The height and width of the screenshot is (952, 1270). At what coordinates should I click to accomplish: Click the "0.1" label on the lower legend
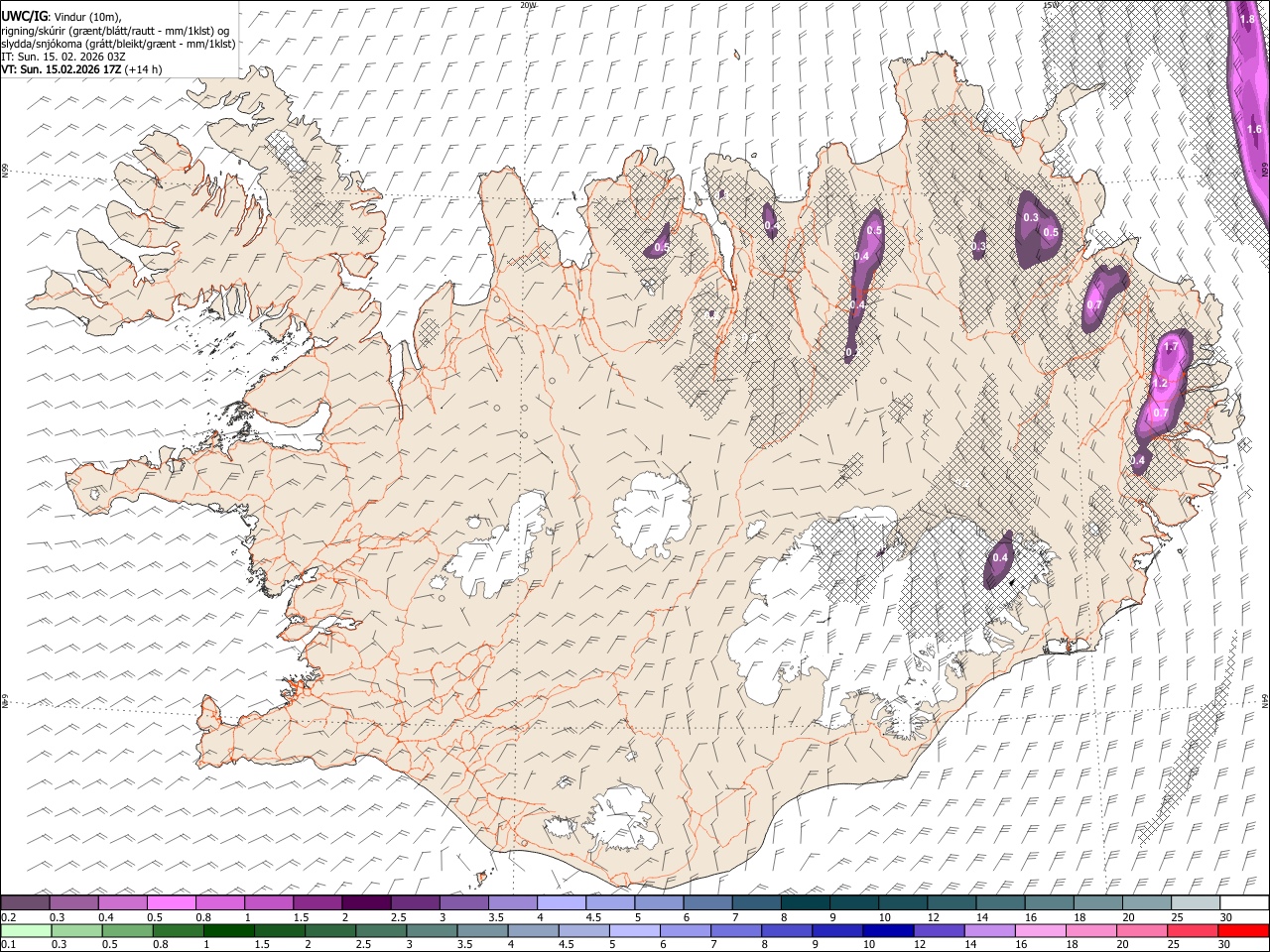(8, 944)
